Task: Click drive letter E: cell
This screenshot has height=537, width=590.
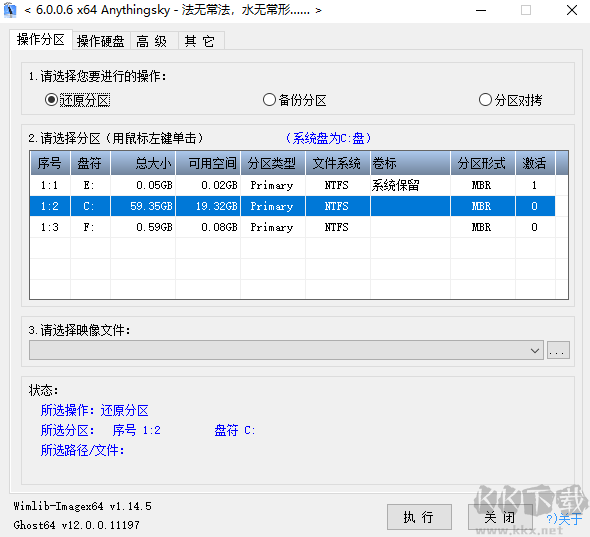Action: point(89,185)
